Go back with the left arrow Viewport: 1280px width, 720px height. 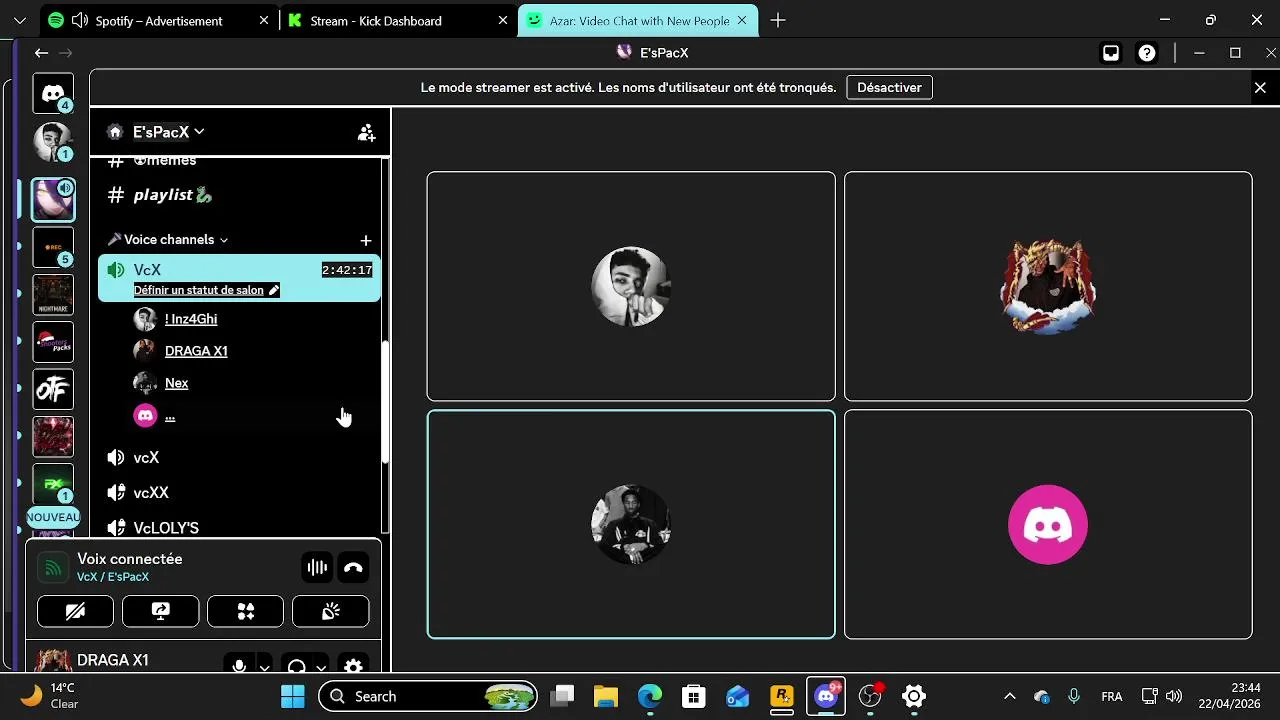click(x=41, y=53)
